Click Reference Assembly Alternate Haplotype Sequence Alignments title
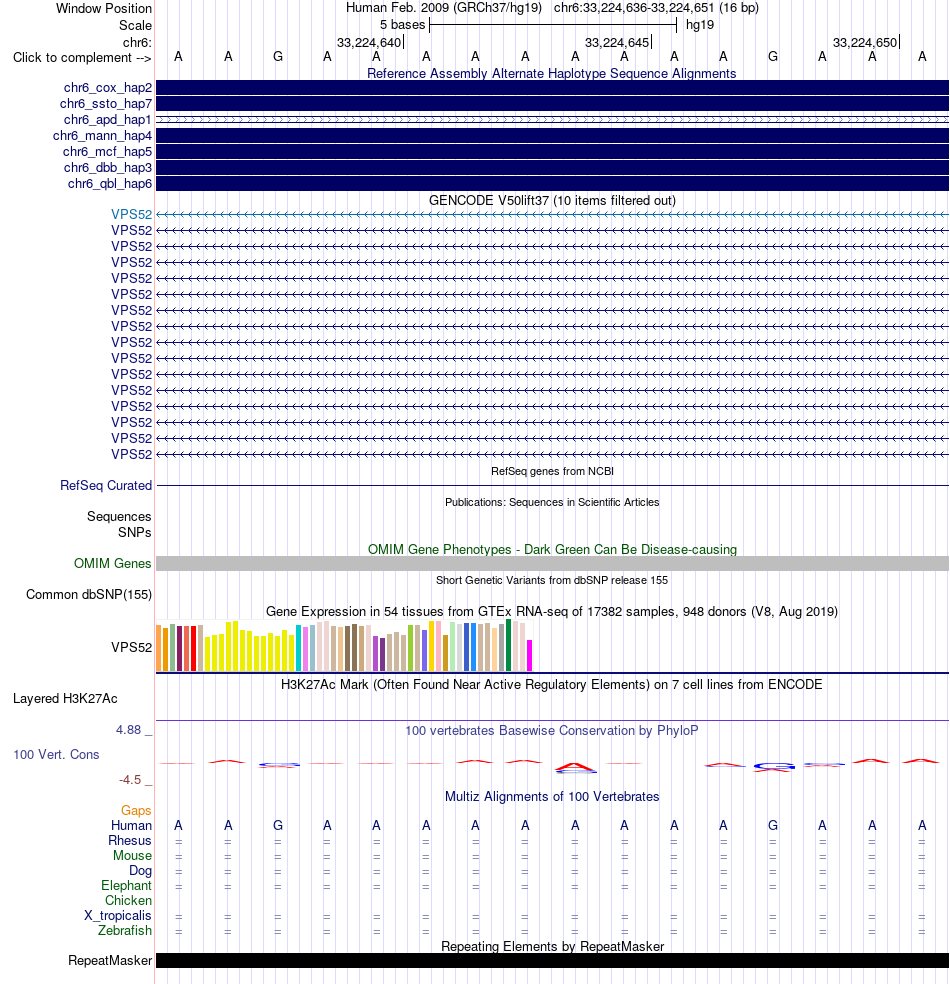 [552, 73]
